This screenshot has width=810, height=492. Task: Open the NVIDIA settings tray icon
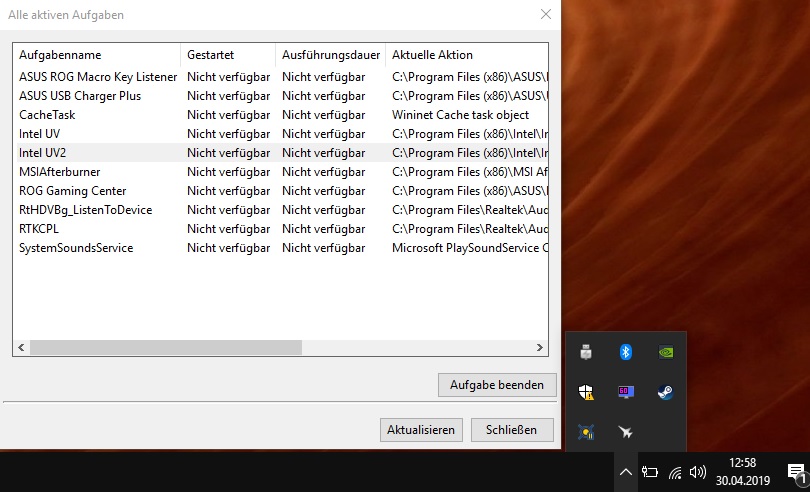pos(665,352)
